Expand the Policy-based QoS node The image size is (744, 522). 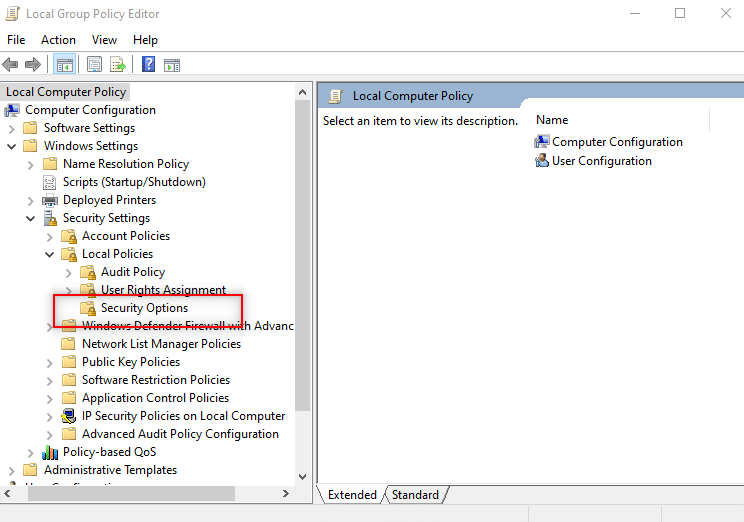pyautogui.click(x=31, y=453)
